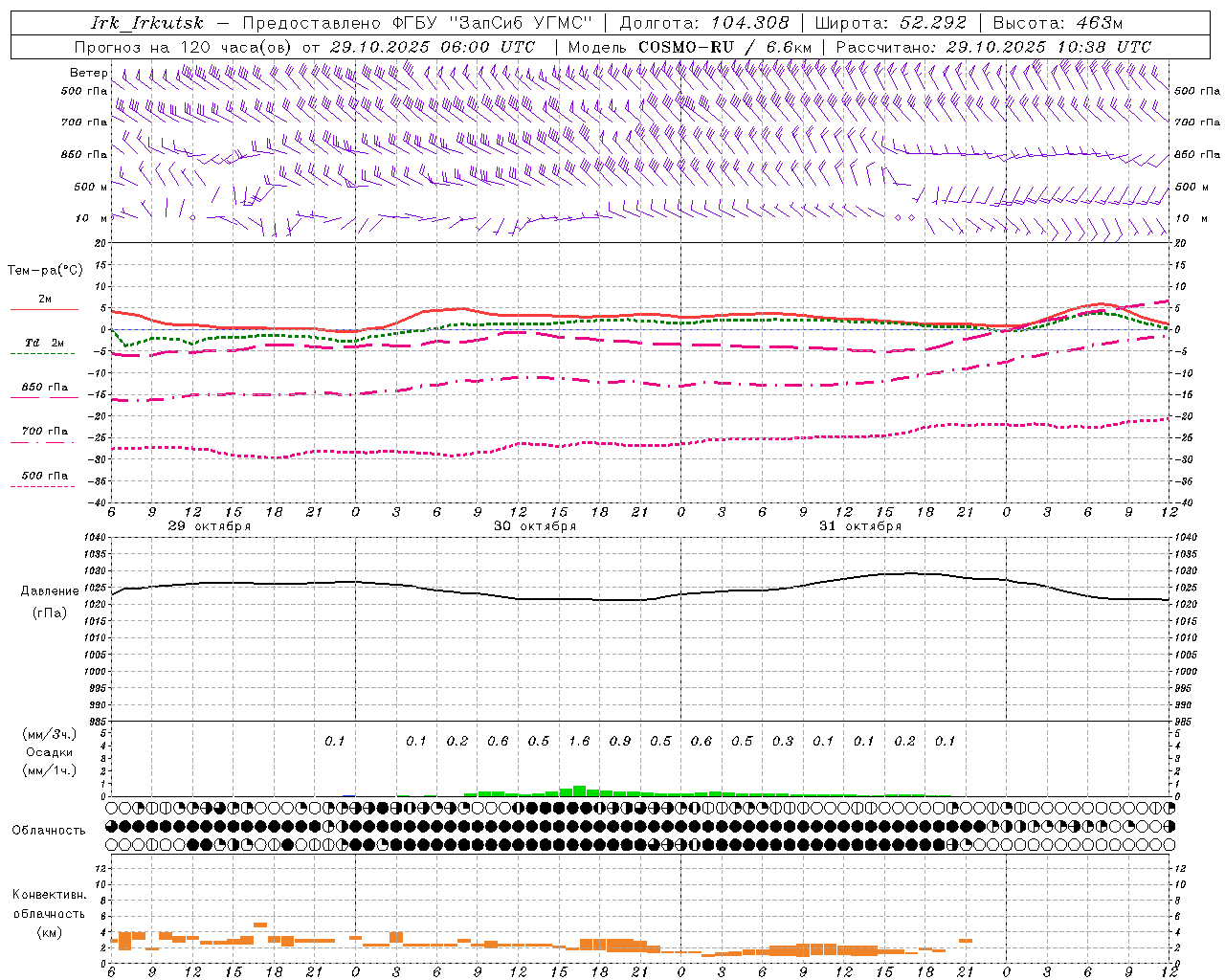The width and height of the screenshot is (1225, 980).
Task: Click the "COSMO-RU" model name
Action: pyautogui.click(x=686, y=47)
